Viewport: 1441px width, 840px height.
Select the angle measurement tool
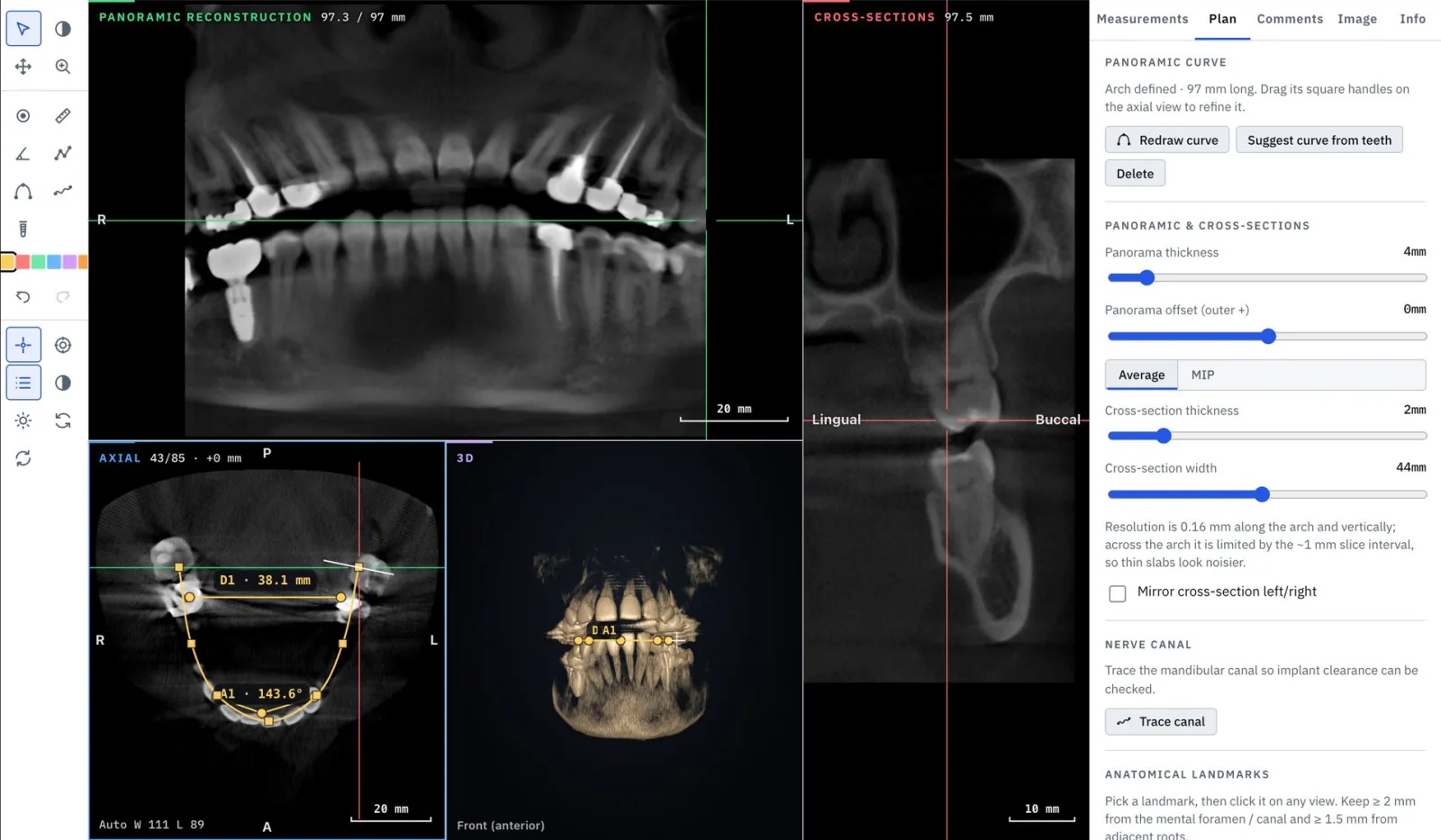pyautogui.click(x=23, y=154)
